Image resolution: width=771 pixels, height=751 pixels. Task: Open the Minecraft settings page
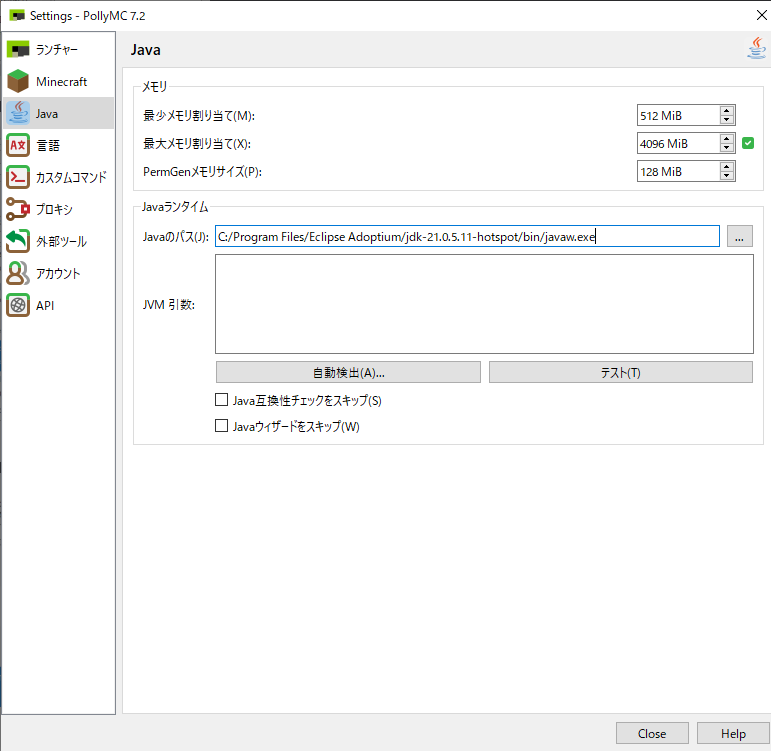(58, 82)
